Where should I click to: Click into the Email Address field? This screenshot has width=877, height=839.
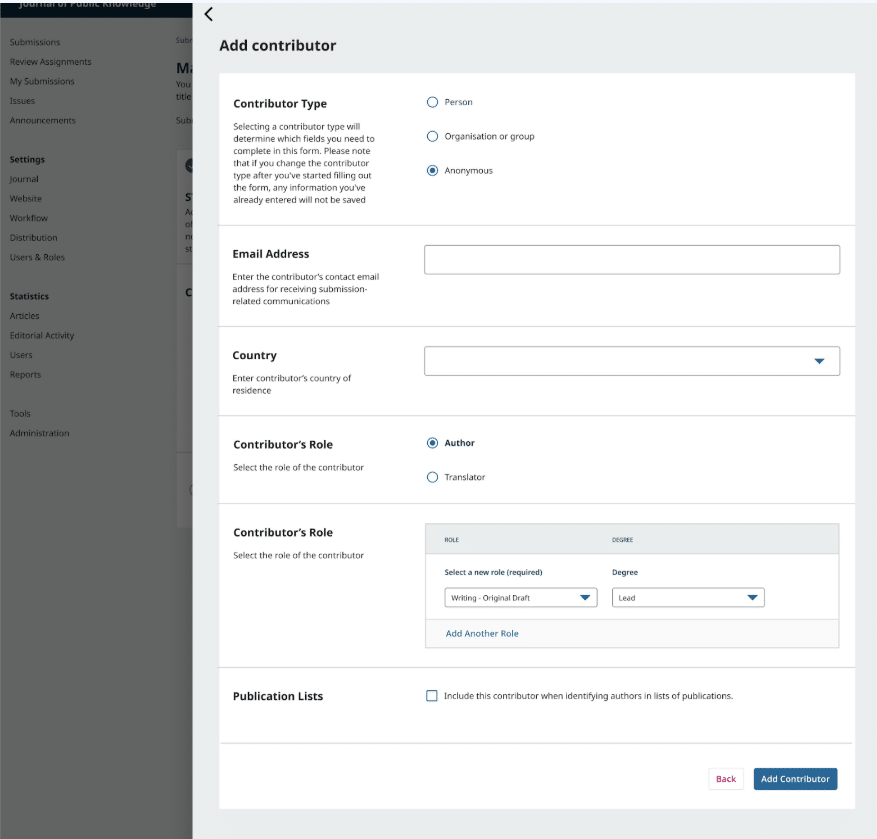pyautogui.click(x=631, y=260)
